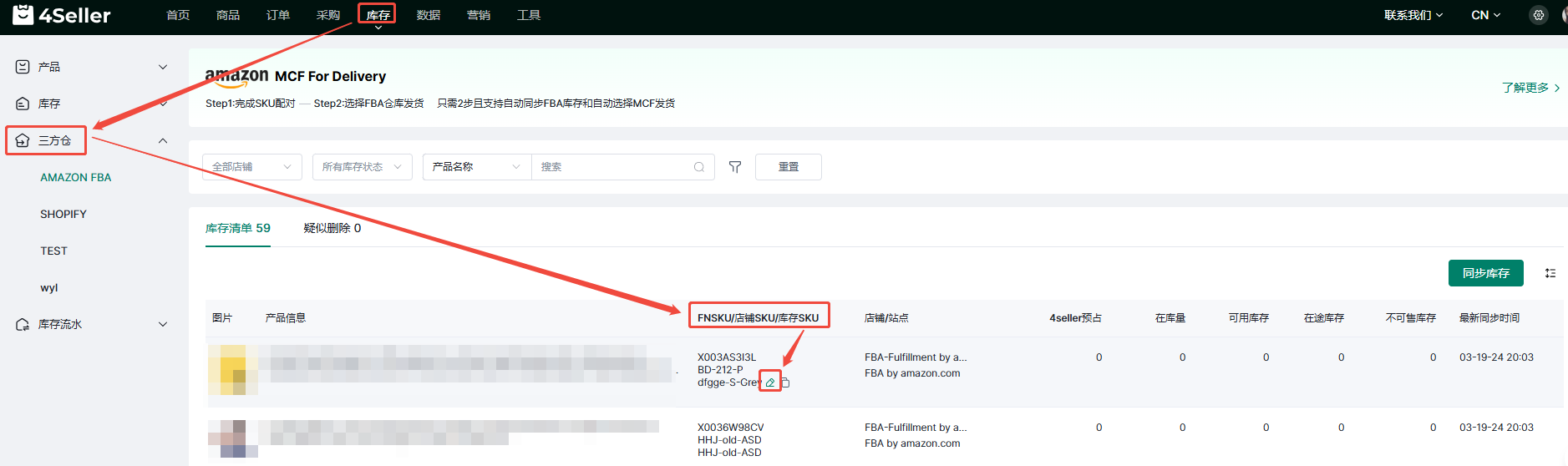Click the 产品 sidebar icon

(23, 67)
